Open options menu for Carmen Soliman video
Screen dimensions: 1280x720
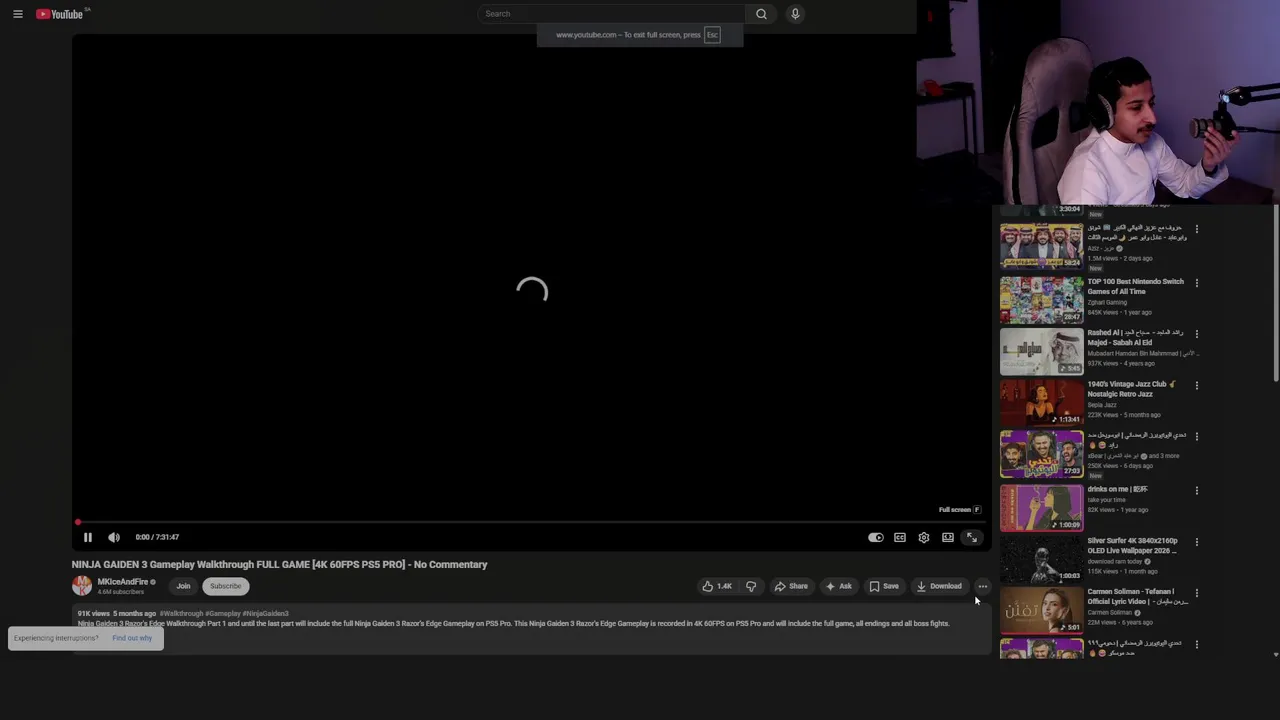(x=1196, y=593)
